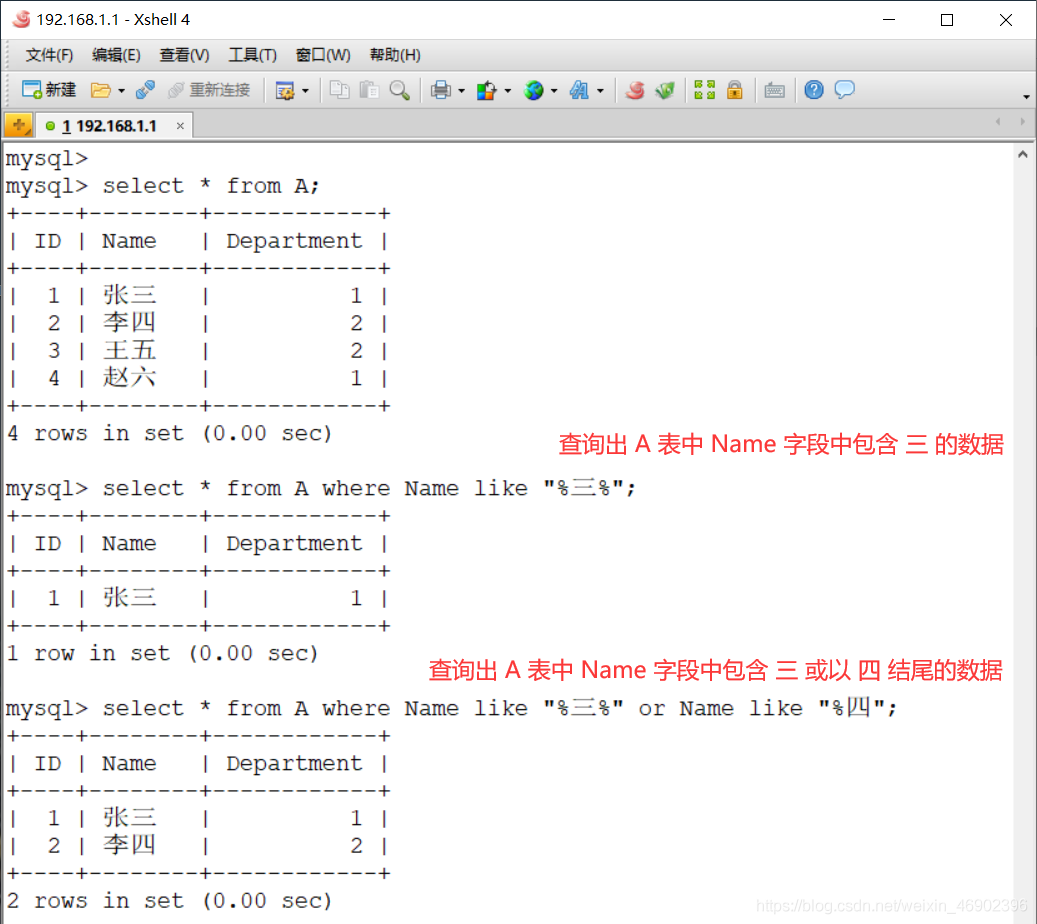Open the 工具(T) menu
The image size is (1037, 924).
tap(252, 55)
